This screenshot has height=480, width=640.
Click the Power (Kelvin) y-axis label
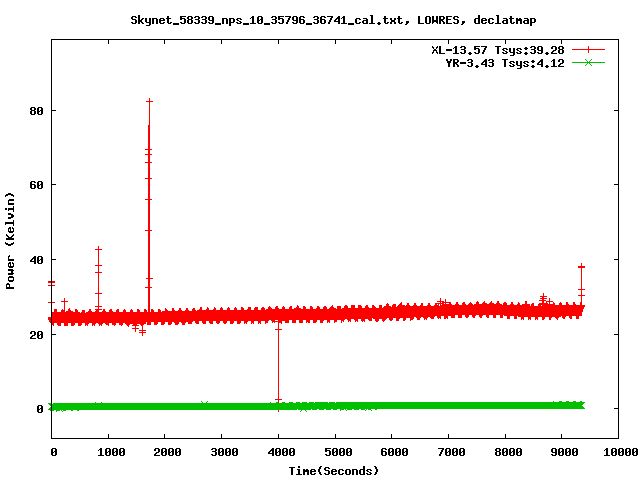pos(10,241)
